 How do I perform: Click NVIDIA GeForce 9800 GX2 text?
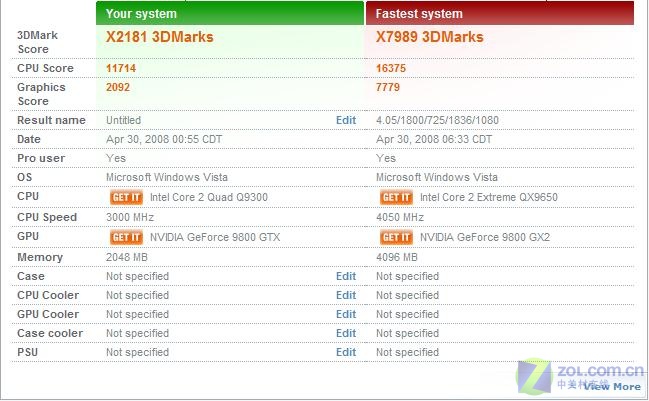pyautogui.click(x=485, y=237)
